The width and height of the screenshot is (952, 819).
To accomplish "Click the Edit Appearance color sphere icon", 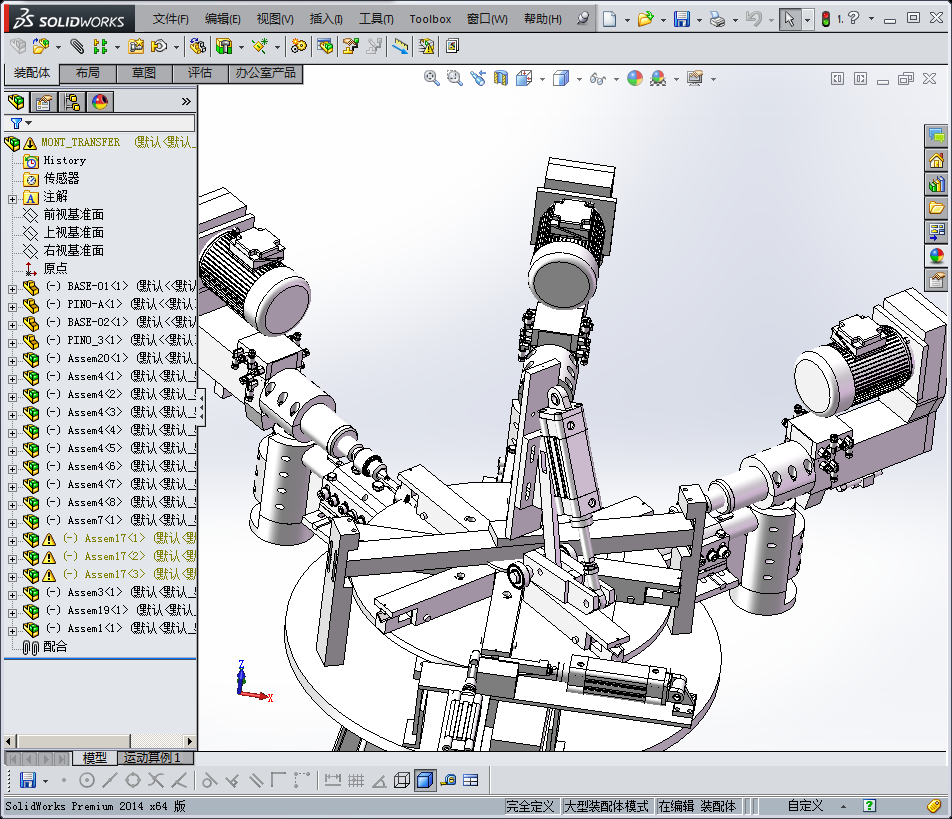I will click(635, 78).
